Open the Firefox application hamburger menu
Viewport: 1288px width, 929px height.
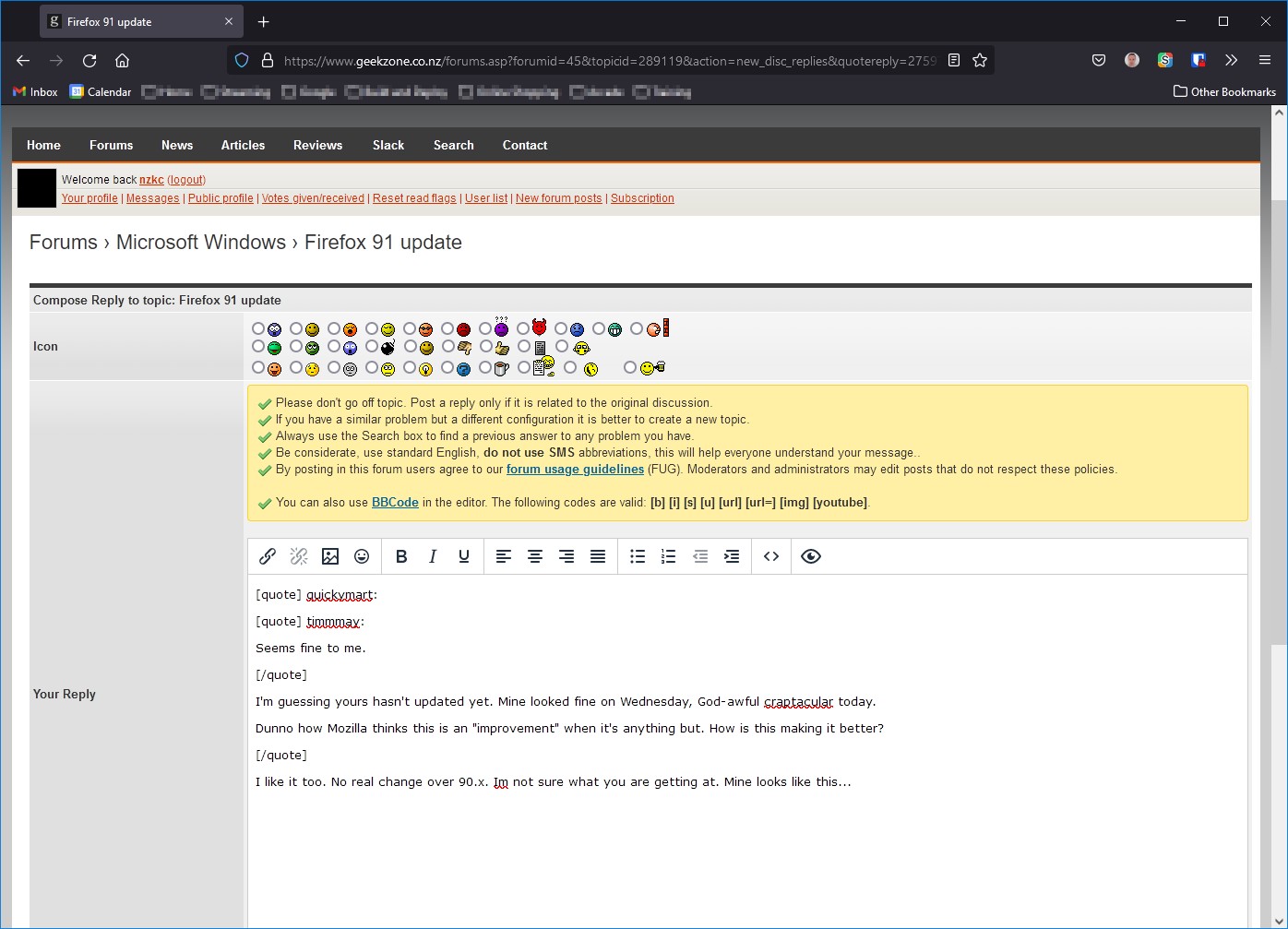point(1265,60)
